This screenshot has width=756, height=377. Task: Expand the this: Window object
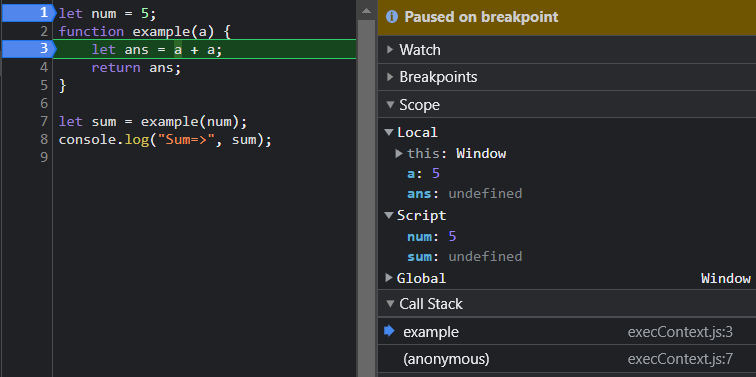point(399,154)
